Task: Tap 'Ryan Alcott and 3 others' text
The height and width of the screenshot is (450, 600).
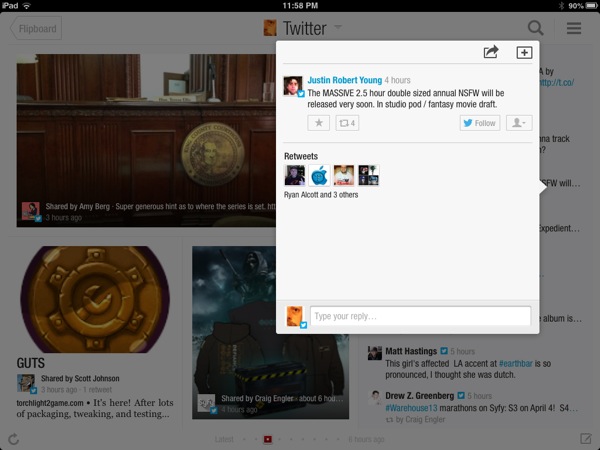Action: [321, 195]
